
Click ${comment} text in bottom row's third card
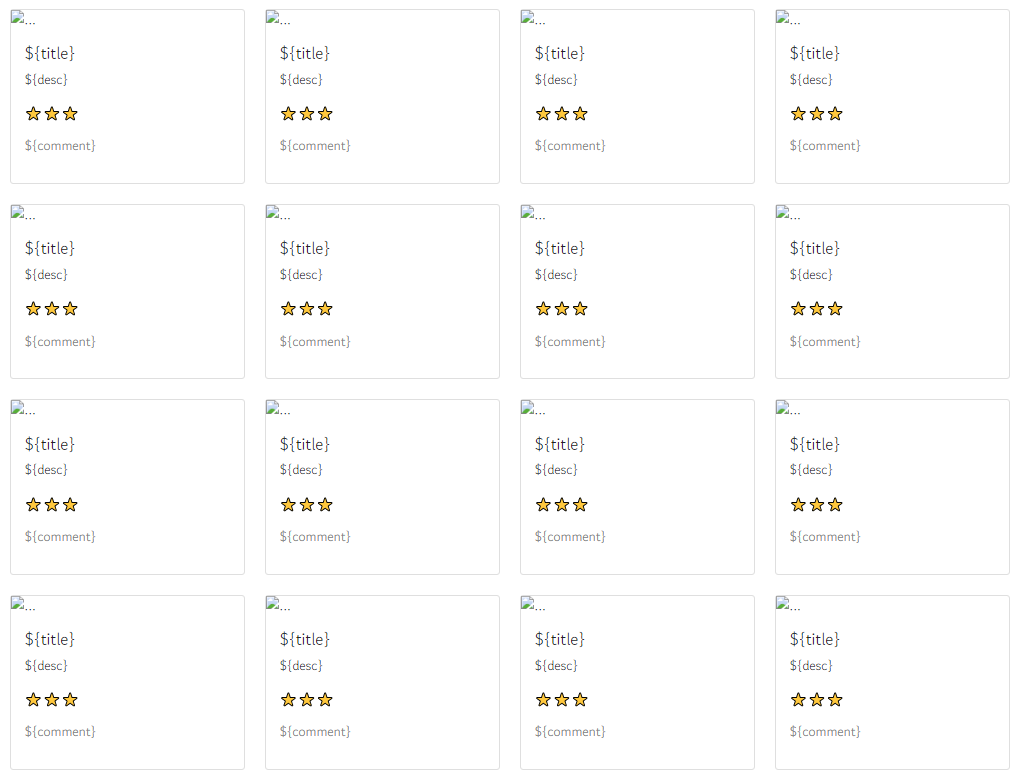(570, 732)
